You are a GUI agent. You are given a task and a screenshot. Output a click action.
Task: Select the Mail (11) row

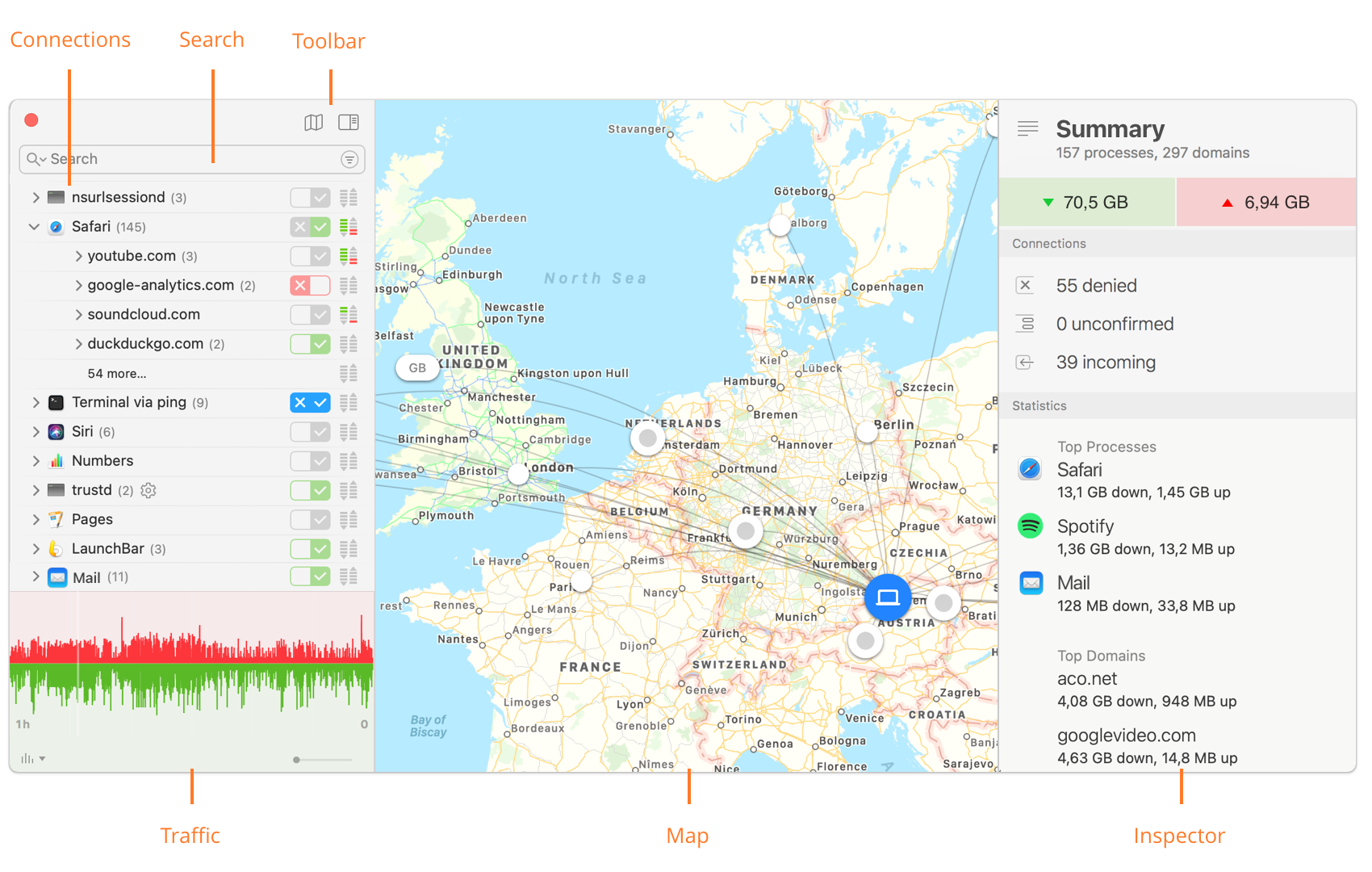point(191,577)
